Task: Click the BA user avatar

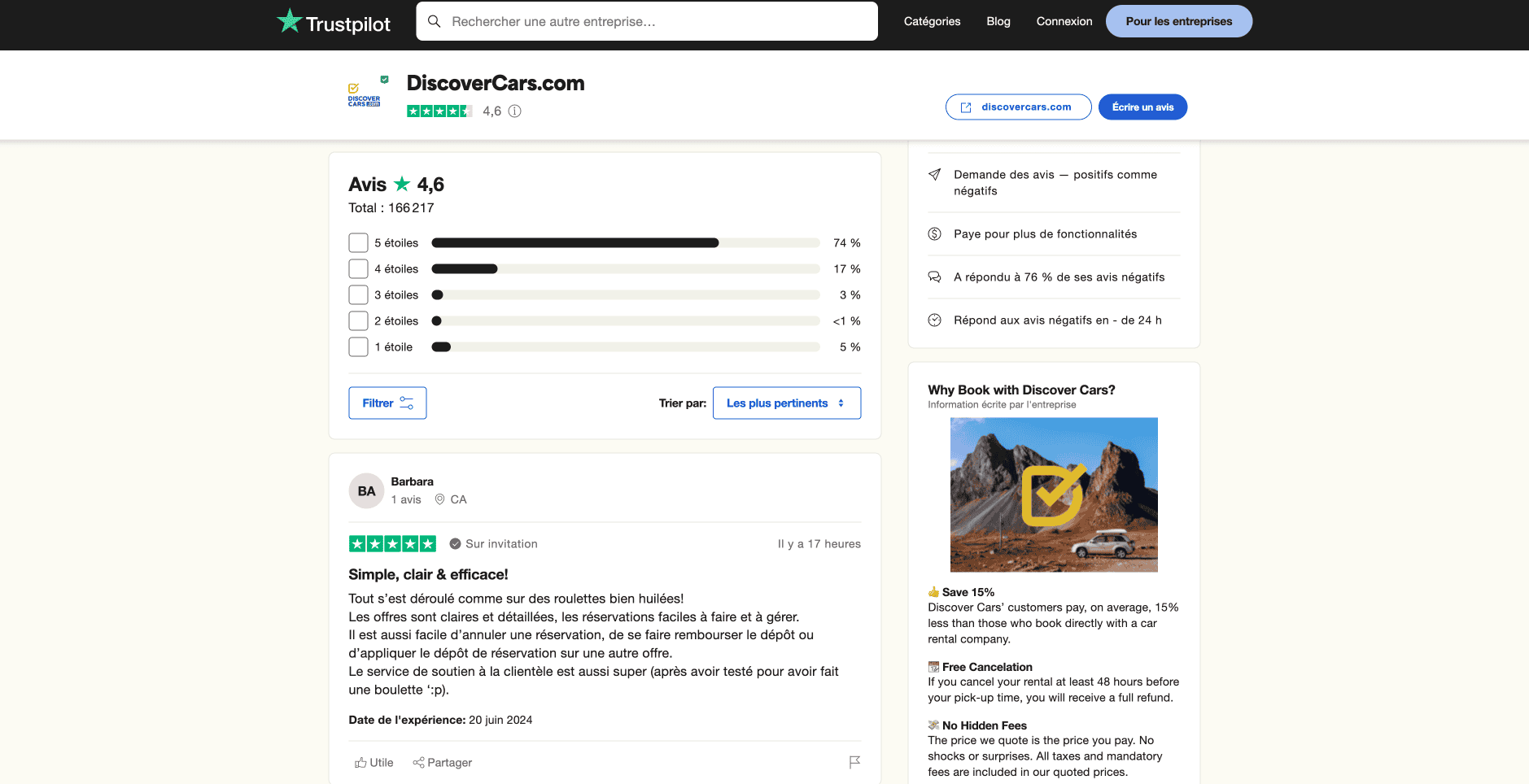Action: pyautogui.click(x=366, y=491)
